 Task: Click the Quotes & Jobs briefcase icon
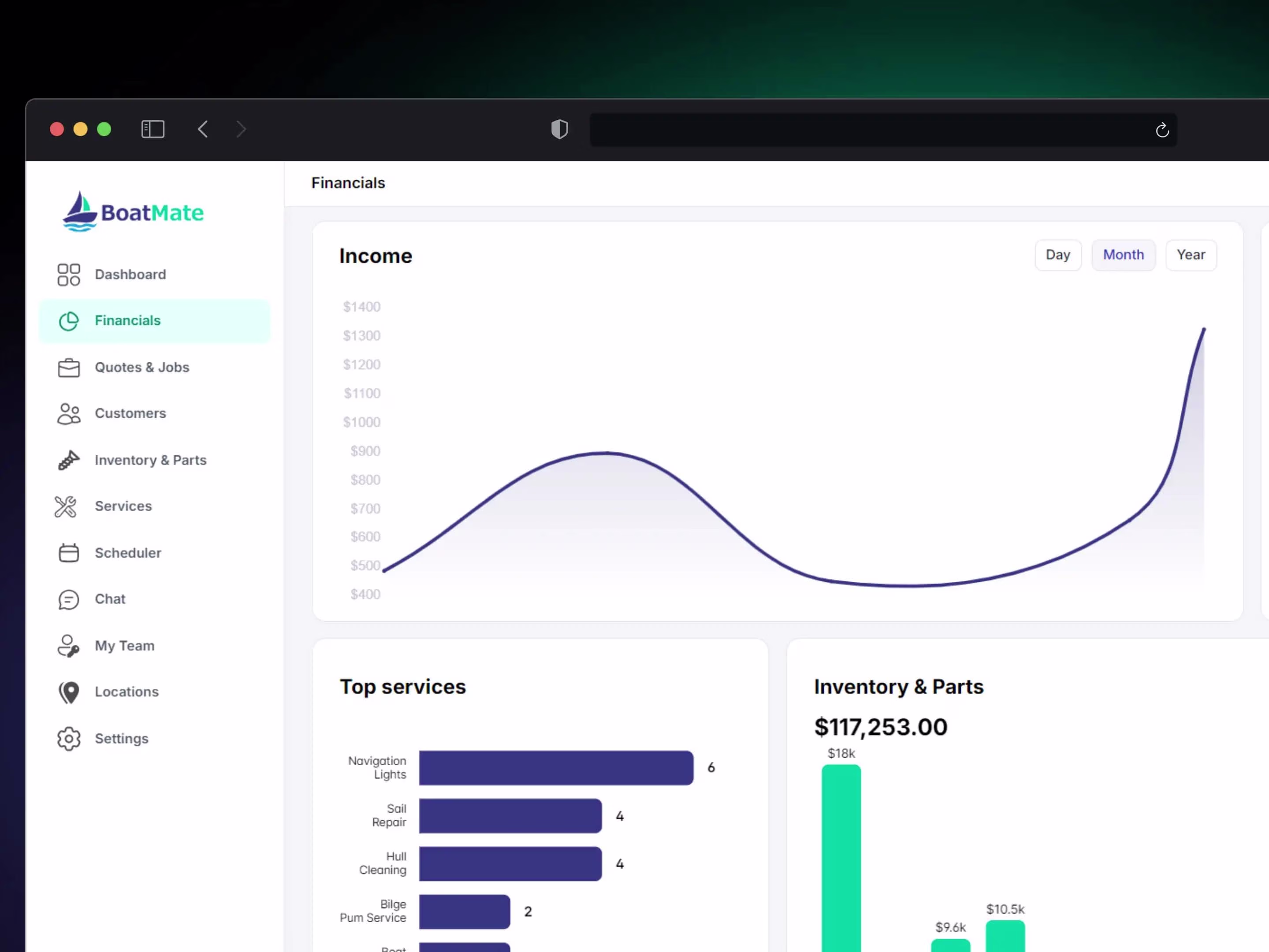[x=69, y=368]
